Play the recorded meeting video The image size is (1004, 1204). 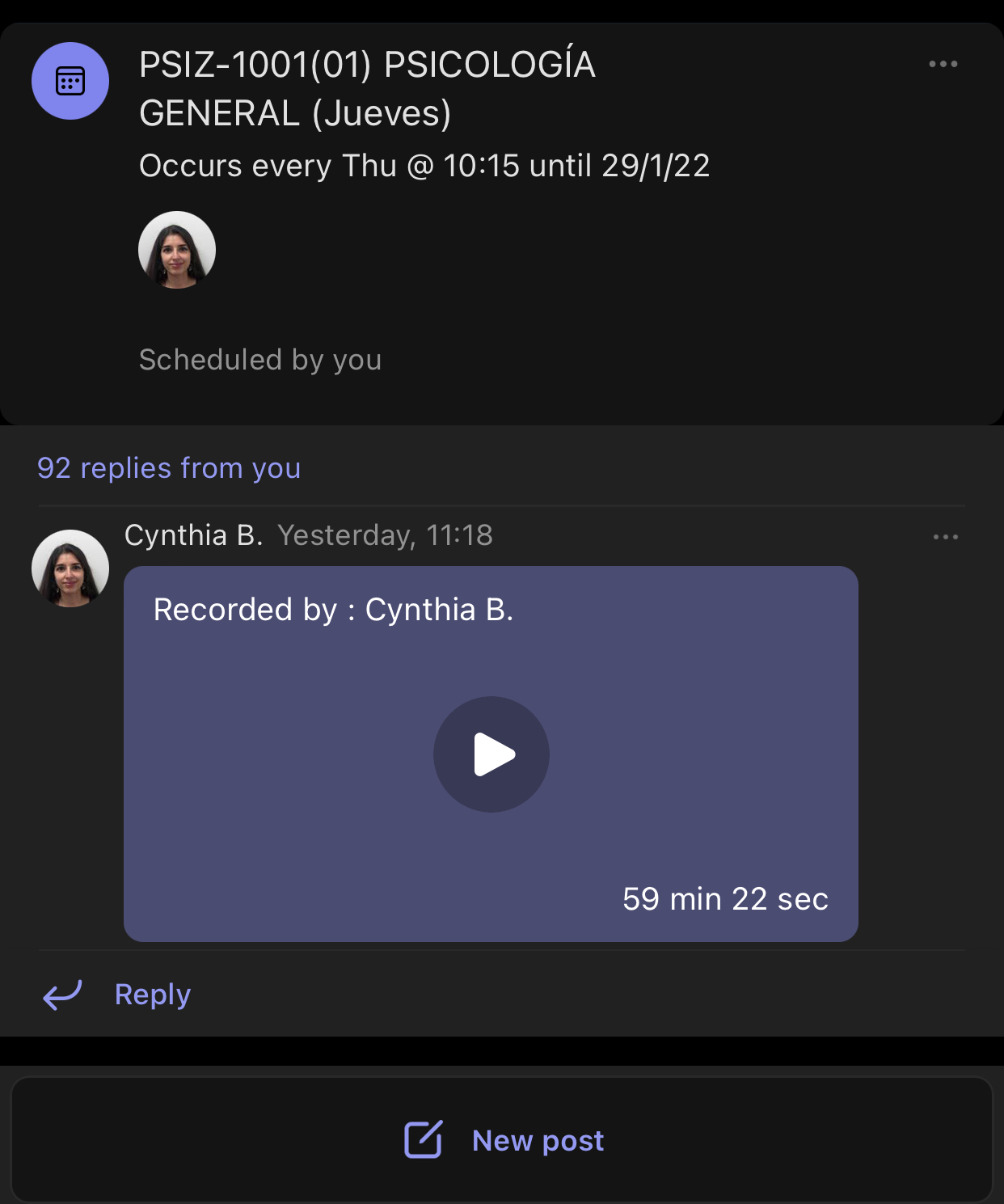tap(491, 754)
